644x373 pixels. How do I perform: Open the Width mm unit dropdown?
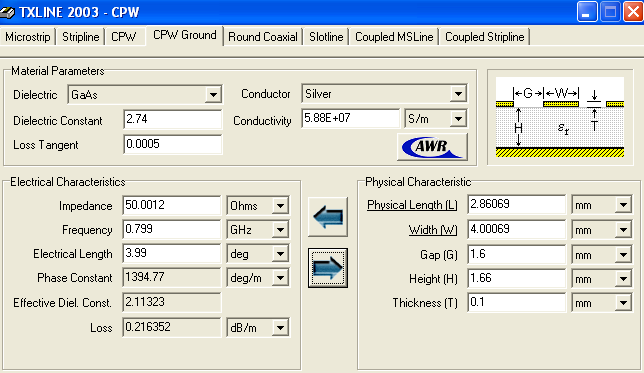[623, 230]
